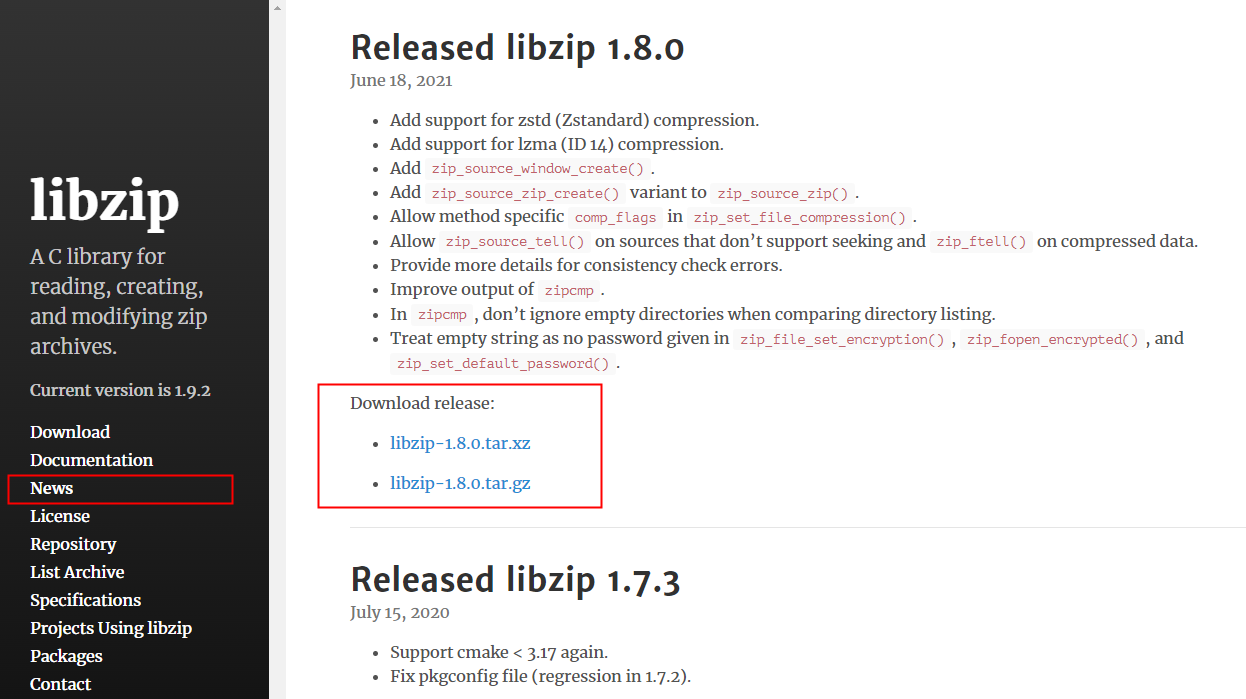Open the List Archive page
This screenshot has width=1246, height=699.
pyautogui.click(x=76, y=571)
